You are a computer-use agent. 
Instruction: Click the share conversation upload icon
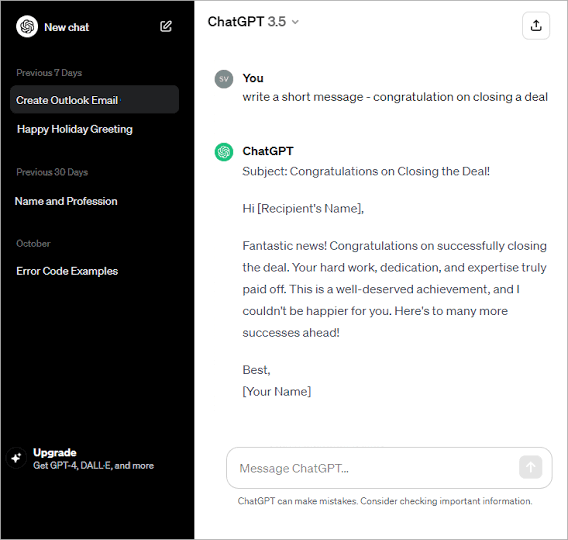pos(536,26)
